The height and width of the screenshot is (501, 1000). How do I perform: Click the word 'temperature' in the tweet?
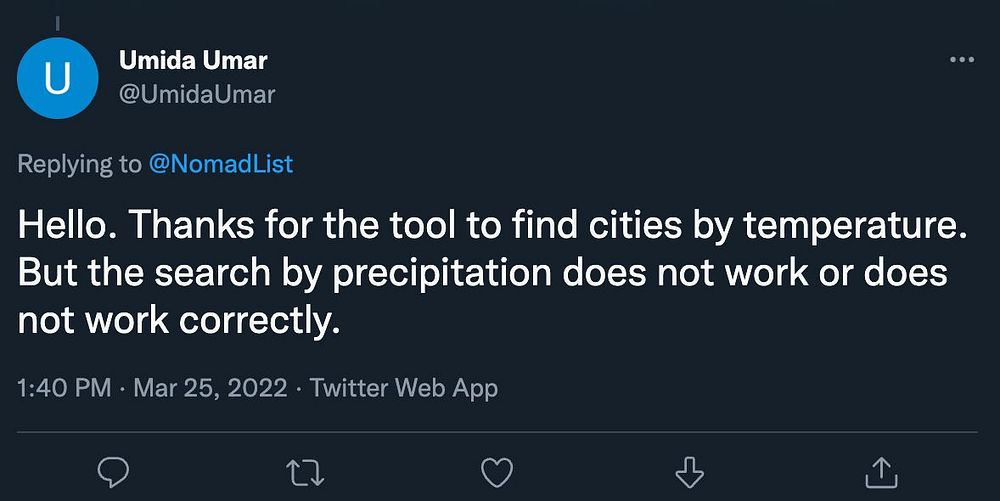click(853, 227)
